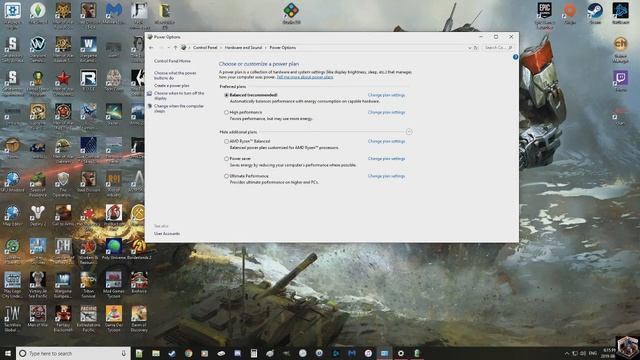Focus the Search Control Panel box

click(x=498, y=48)
